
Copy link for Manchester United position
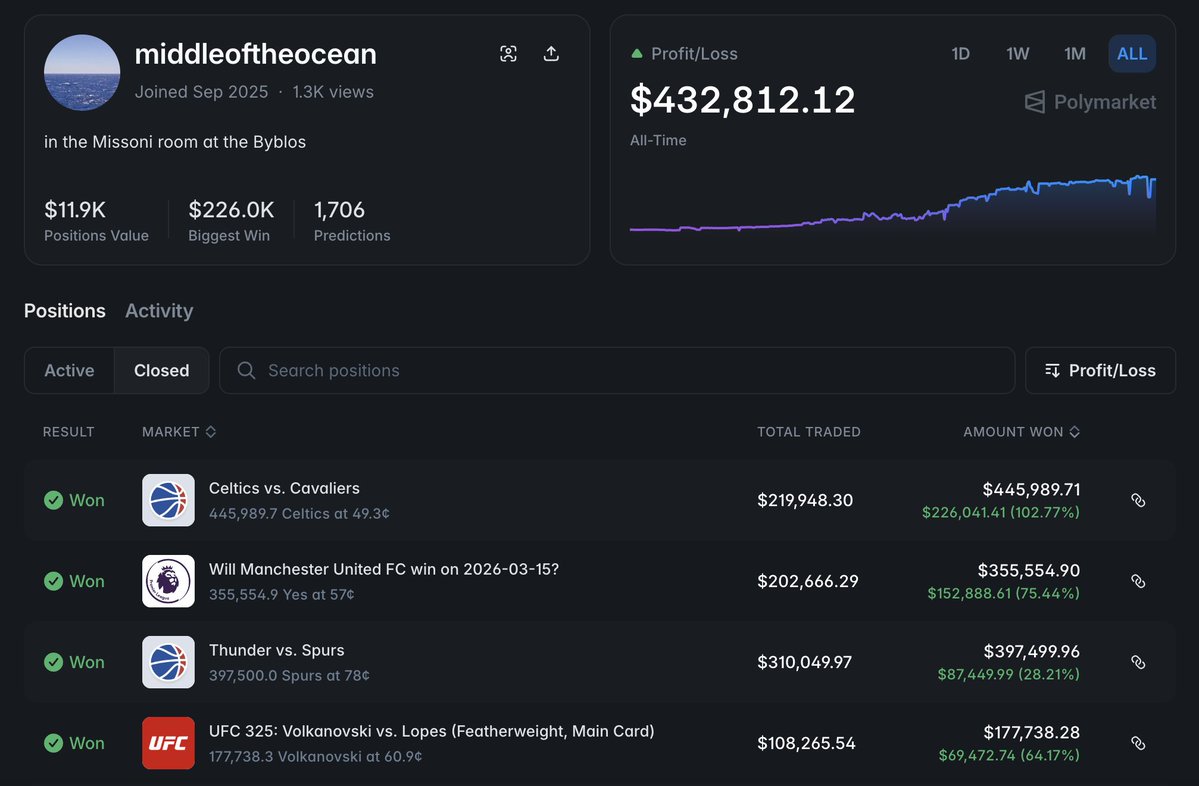coord(1138,581)
